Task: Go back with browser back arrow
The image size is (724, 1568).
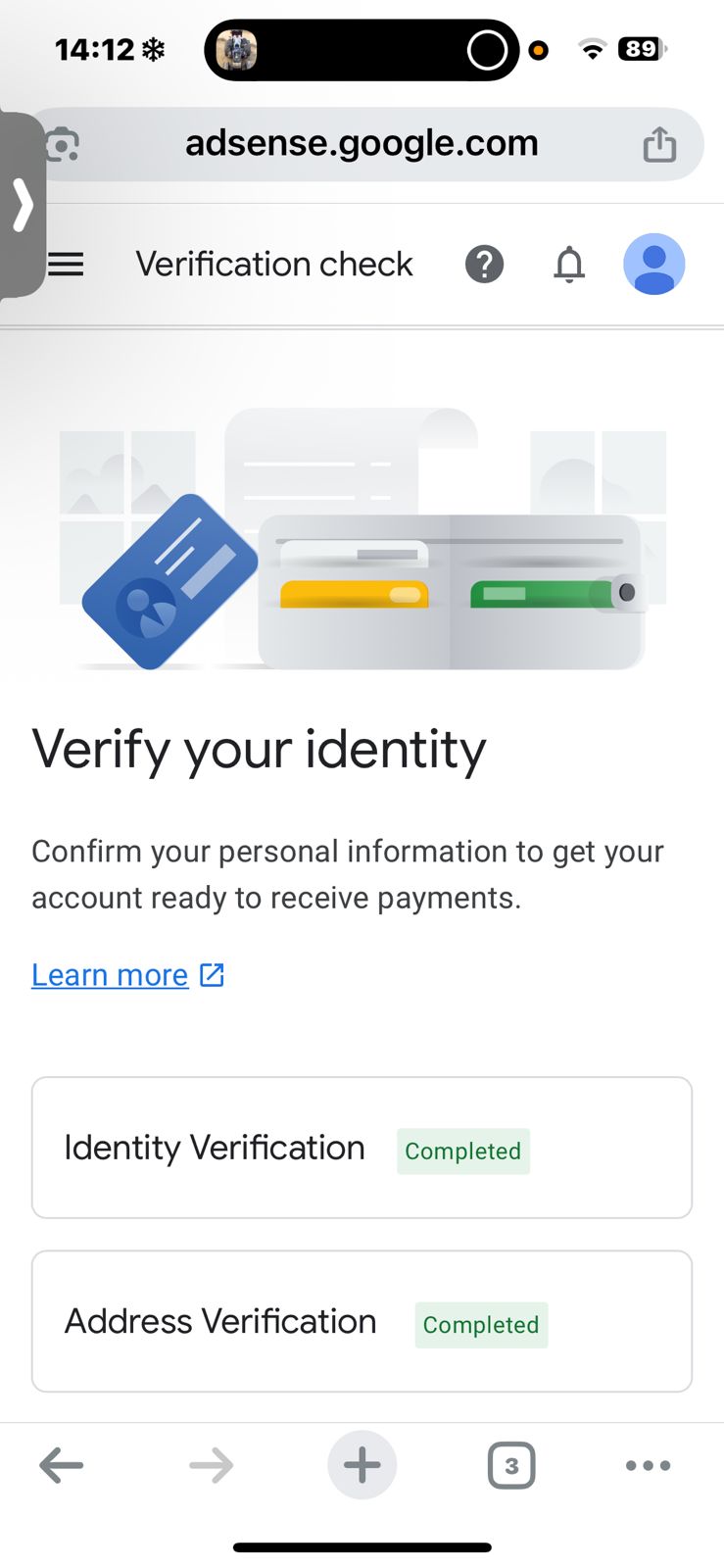Action: click(61, 1466)
